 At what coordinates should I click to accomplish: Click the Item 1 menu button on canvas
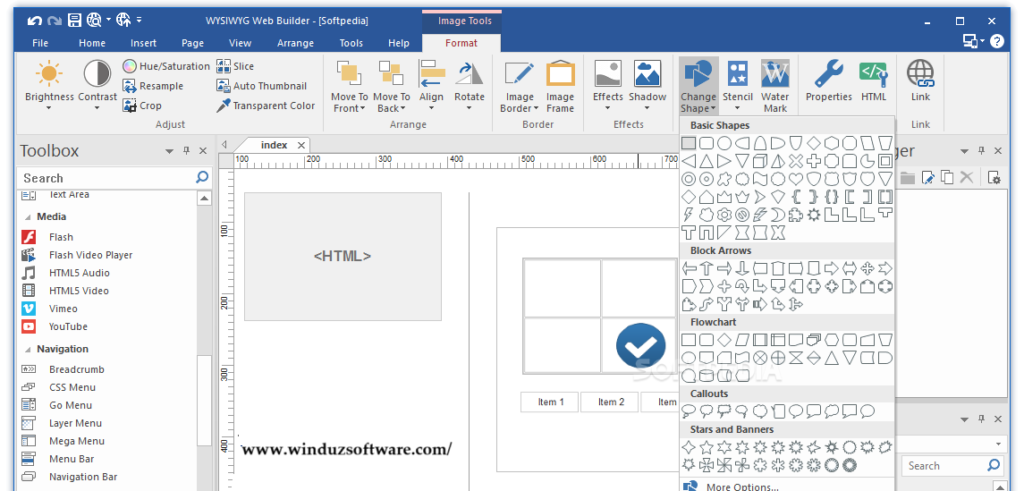click(x=551, y=402)
